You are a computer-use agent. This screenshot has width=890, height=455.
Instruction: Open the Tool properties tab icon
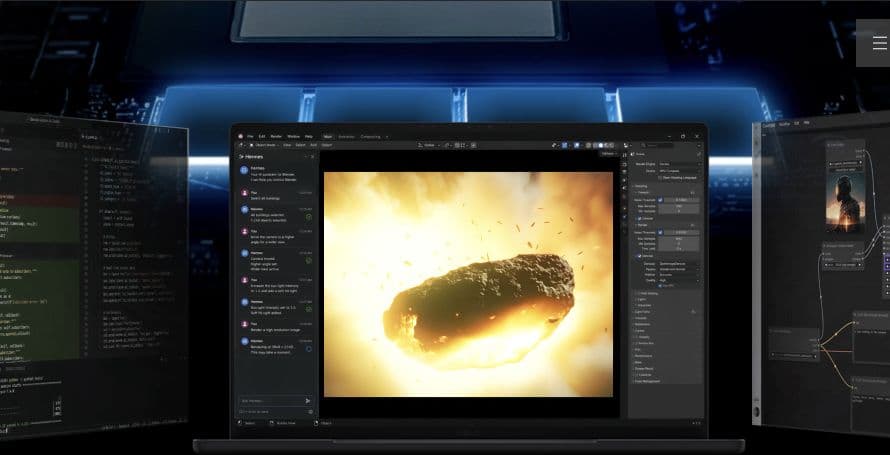[625, 155]
